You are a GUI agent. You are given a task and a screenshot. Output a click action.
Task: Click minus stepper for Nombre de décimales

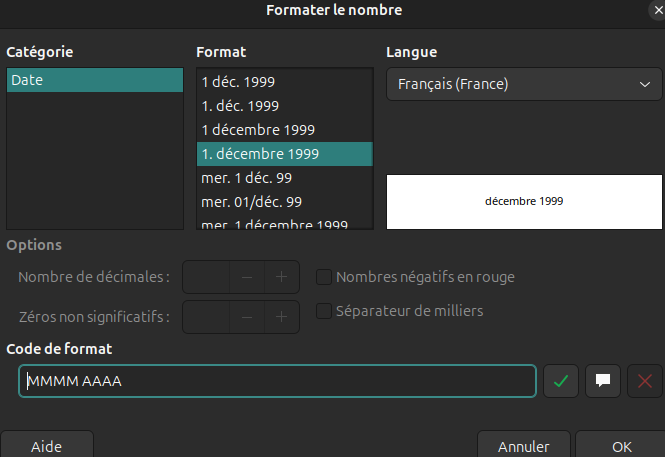click(247, 277)
